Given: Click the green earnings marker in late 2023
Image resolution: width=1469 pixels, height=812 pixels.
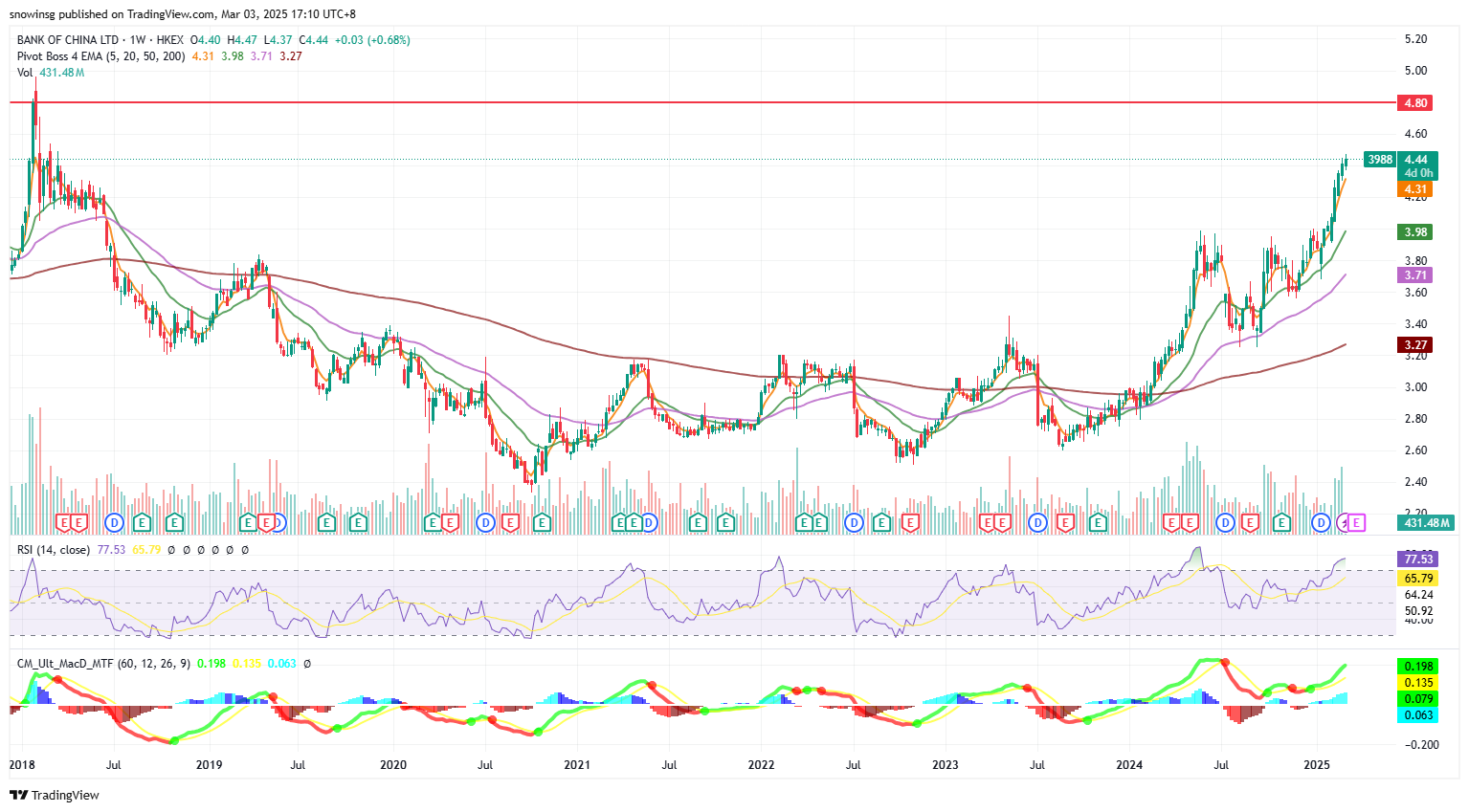Looking at the screenshot, I should (x=1098, y=522).
